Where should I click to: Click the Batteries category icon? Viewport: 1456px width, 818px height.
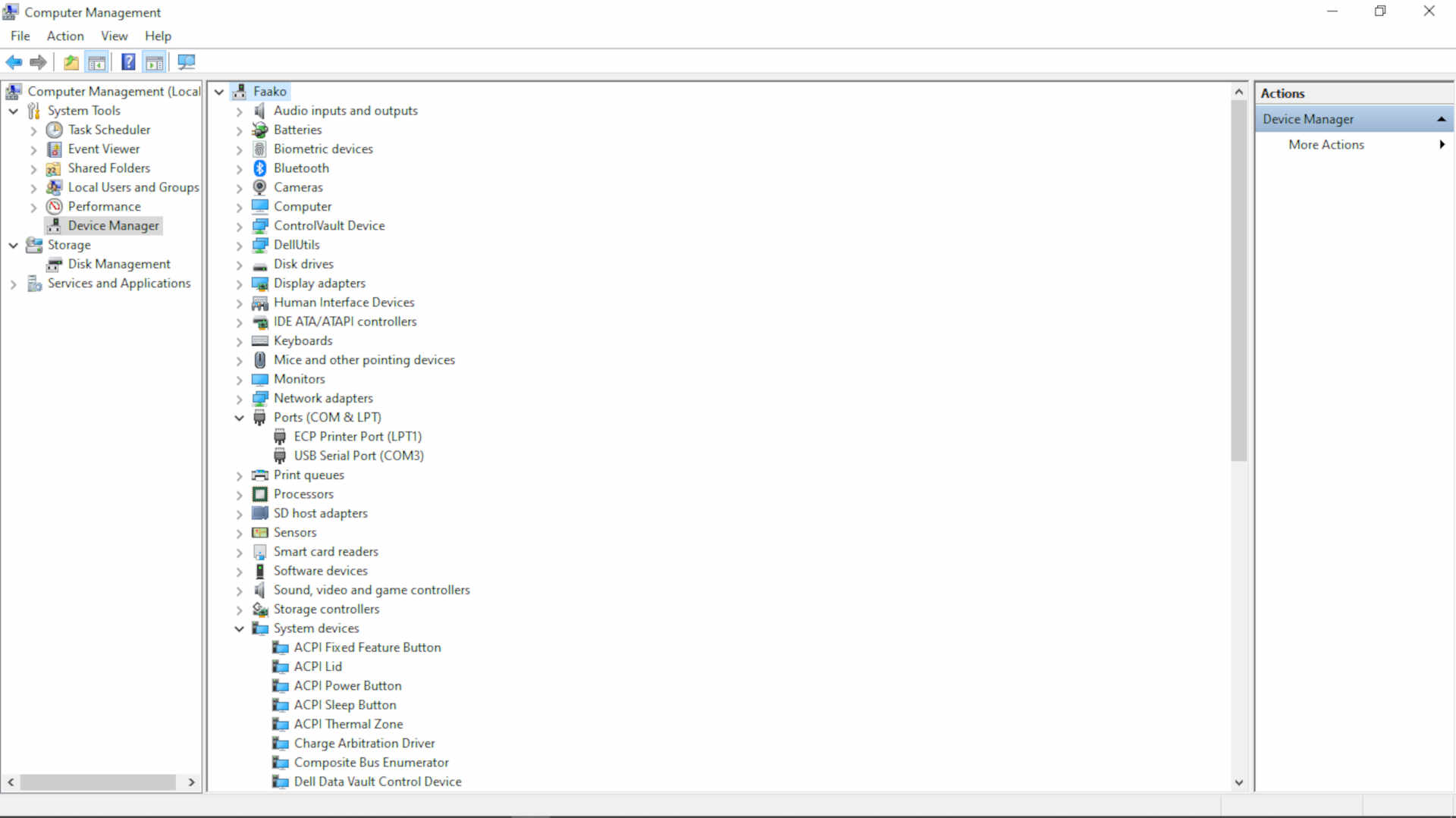click(260, 130)
